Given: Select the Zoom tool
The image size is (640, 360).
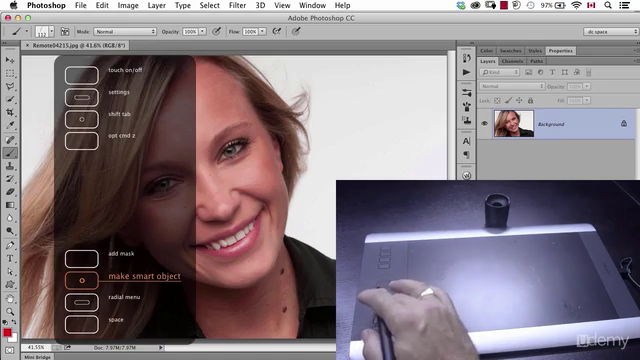Looking at the screenshot, I should click(10, 312).
